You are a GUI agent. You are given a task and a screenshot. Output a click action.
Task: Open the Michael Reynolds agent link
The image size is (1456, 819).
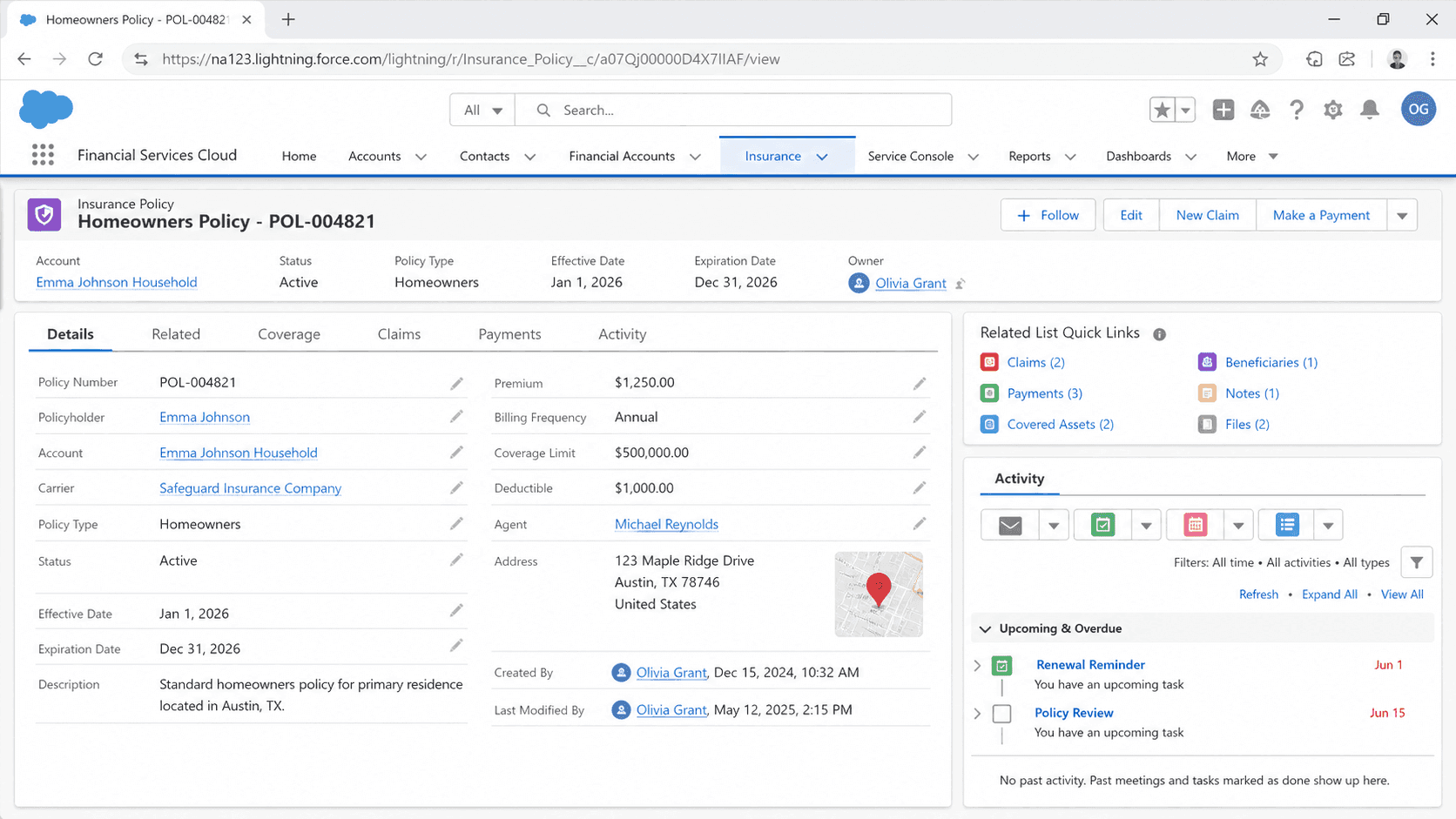coord(666,524)
